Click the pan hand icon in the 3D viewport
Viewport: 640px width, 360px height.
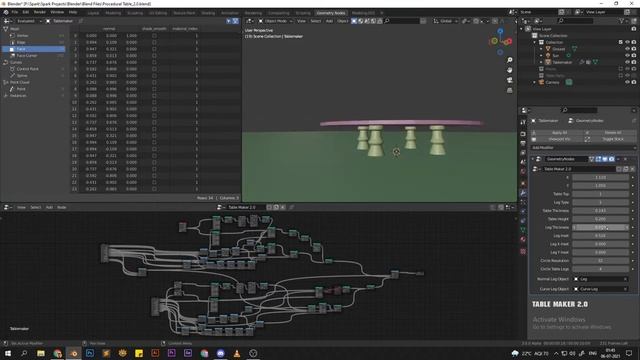click(x=509, y=70)
